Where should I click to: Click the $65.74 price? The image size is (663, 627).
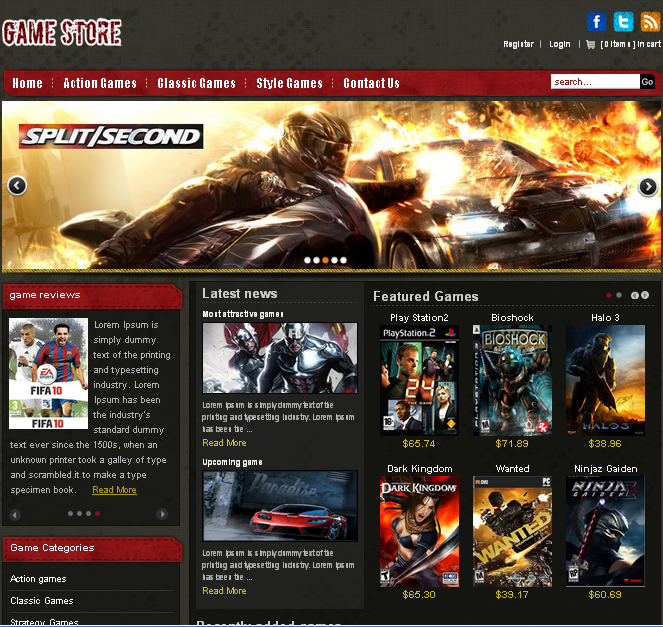(419, 444)
